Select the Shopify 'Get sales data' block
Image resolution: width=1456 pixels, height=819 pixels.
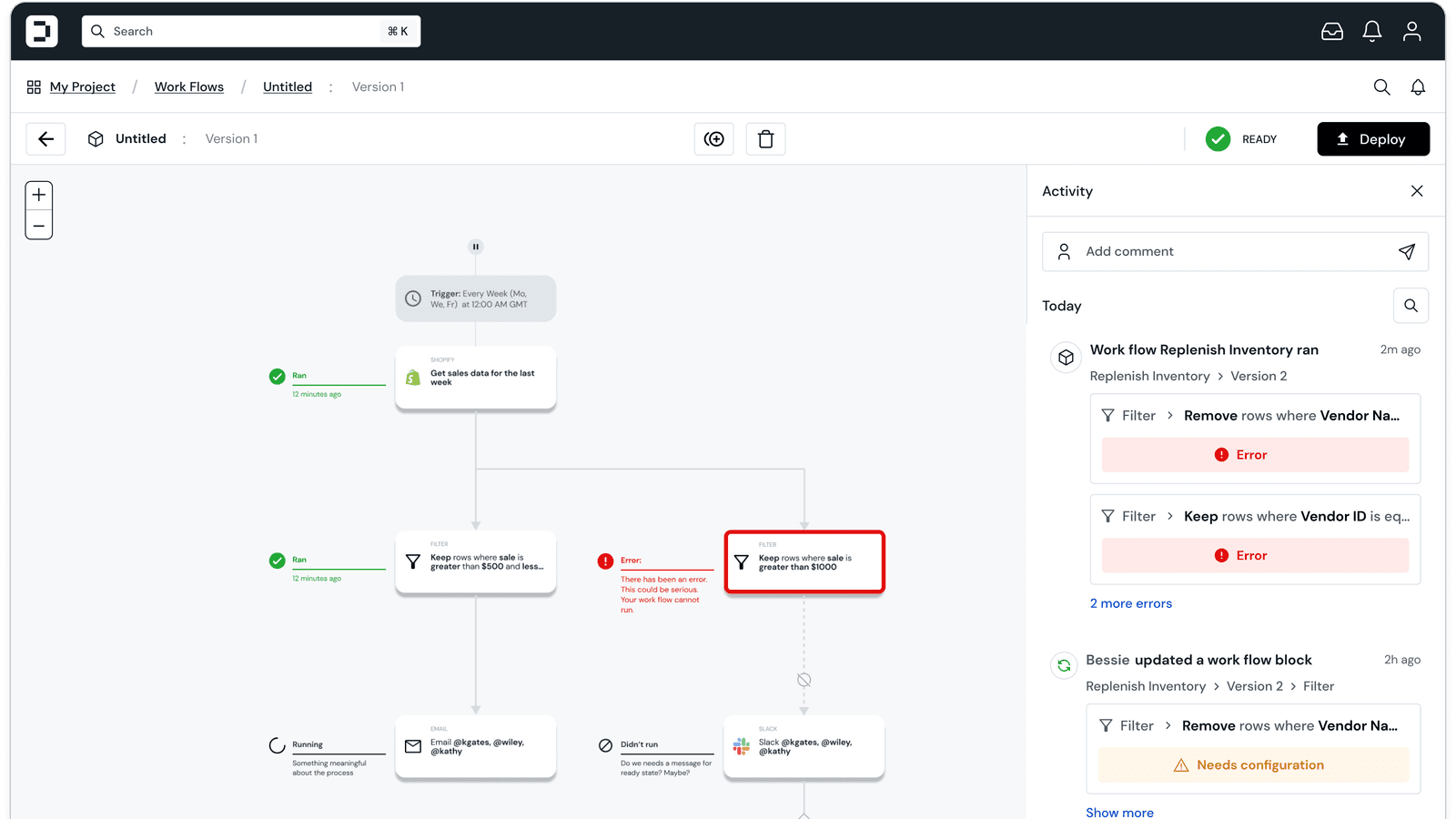tap(475, 378)
